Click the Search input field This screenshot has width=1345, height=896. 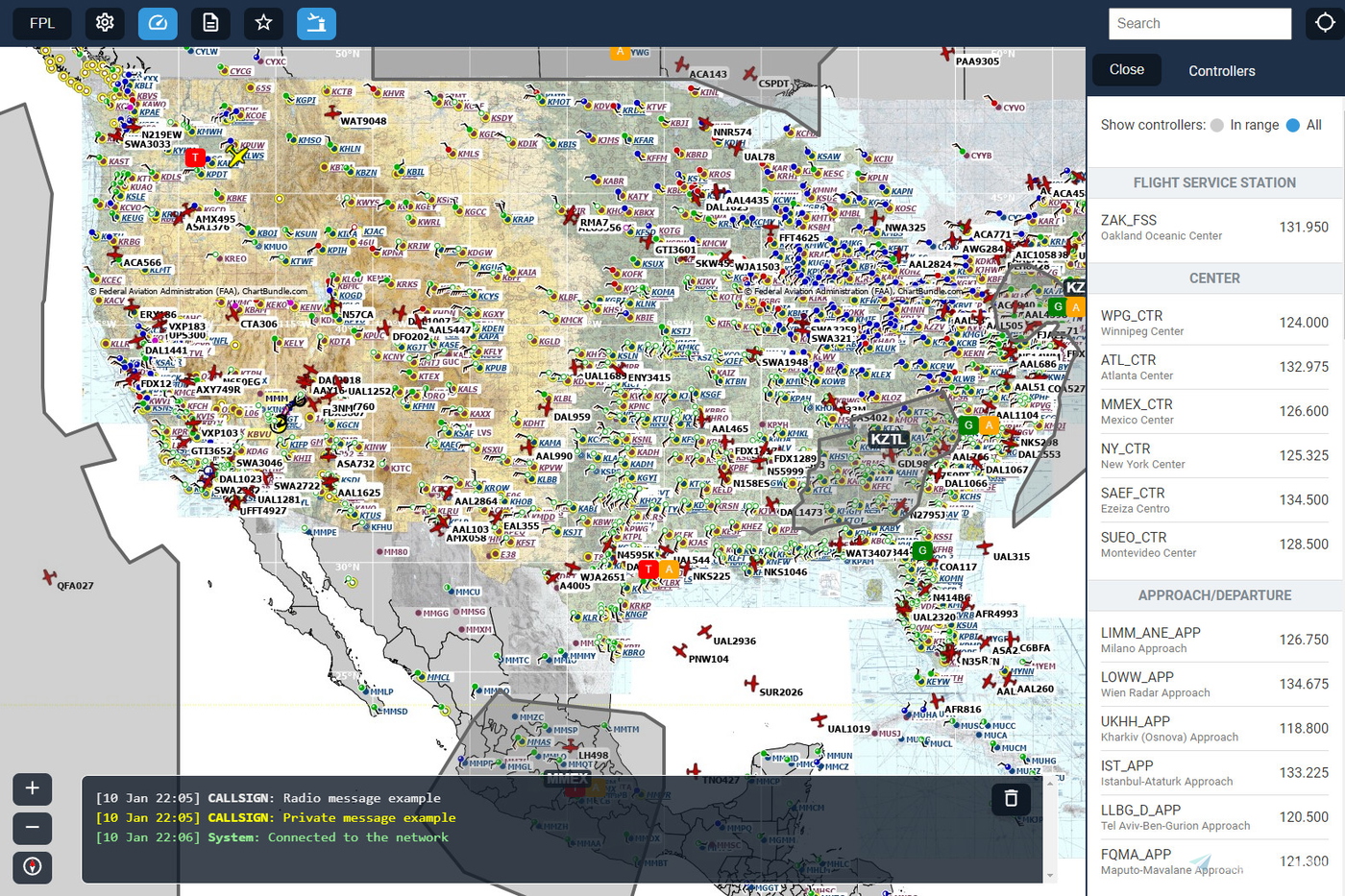click(1198, 23)
